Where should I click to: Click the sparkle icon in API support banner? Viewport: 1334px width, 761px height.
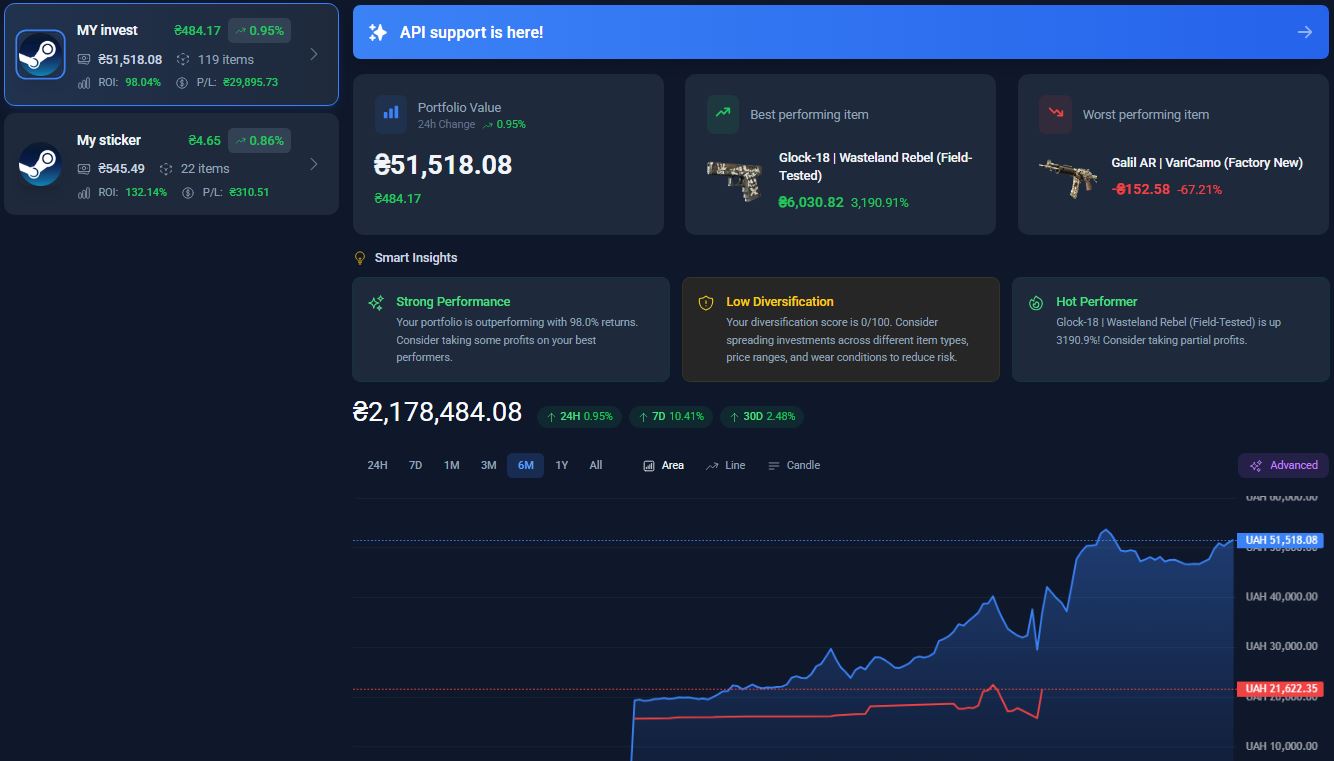(378, 33)
